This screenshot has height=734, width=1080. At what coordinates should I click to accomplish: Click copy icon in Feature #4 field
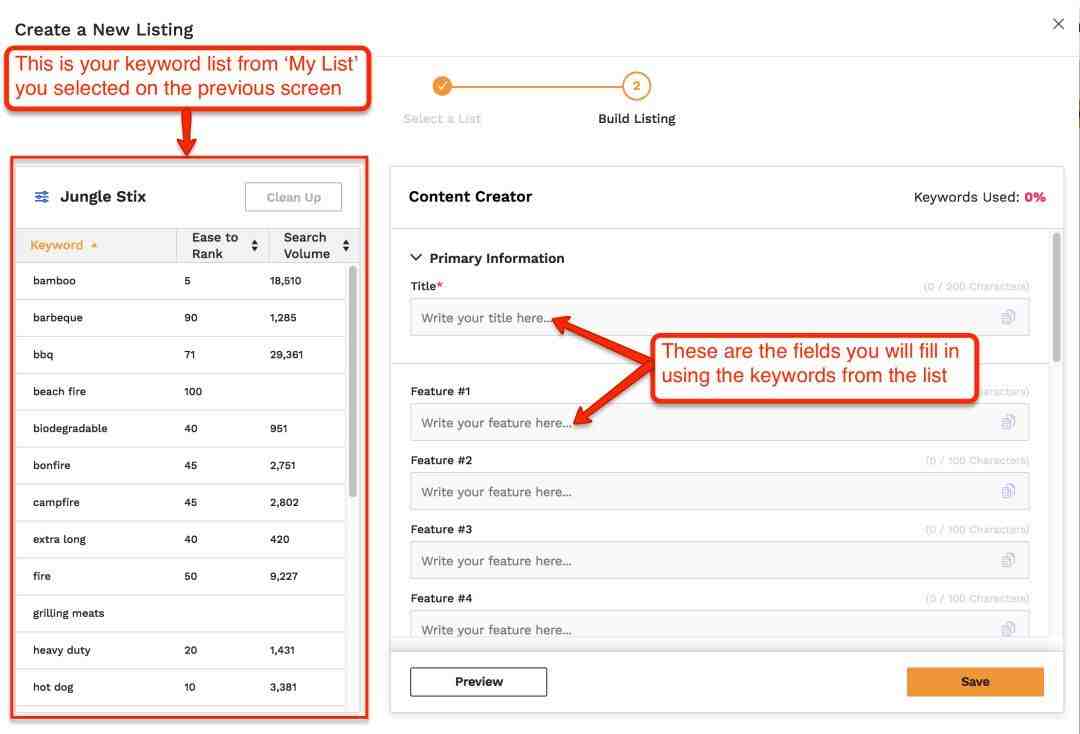coord(1008,629)
